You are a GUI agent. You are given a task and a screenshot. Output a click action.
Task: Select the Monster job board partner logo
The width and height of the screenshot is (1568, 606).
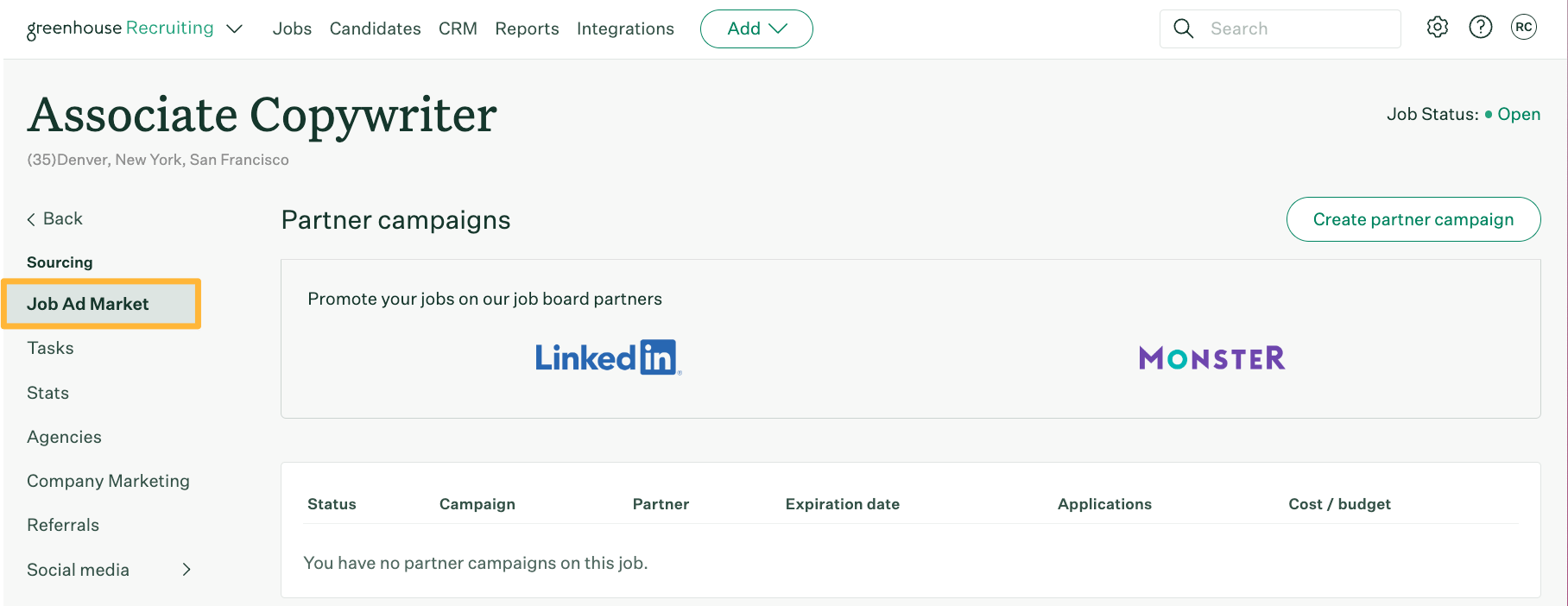[x=1211, y=357]
